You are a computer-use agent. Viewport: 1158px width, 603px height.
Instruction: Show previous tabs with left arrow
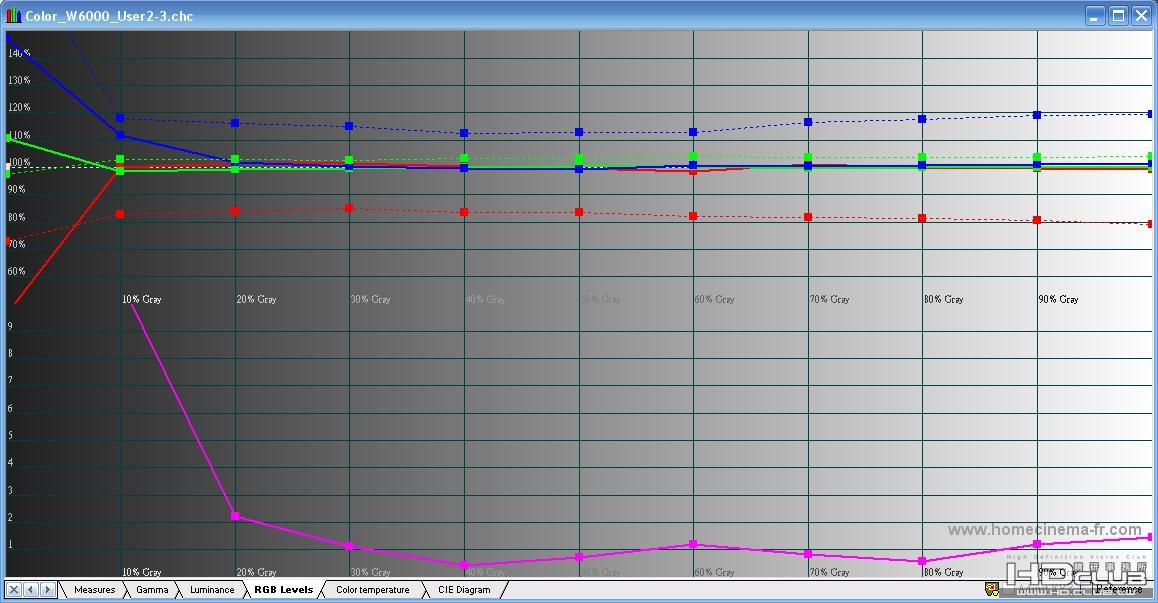point(30,590)
